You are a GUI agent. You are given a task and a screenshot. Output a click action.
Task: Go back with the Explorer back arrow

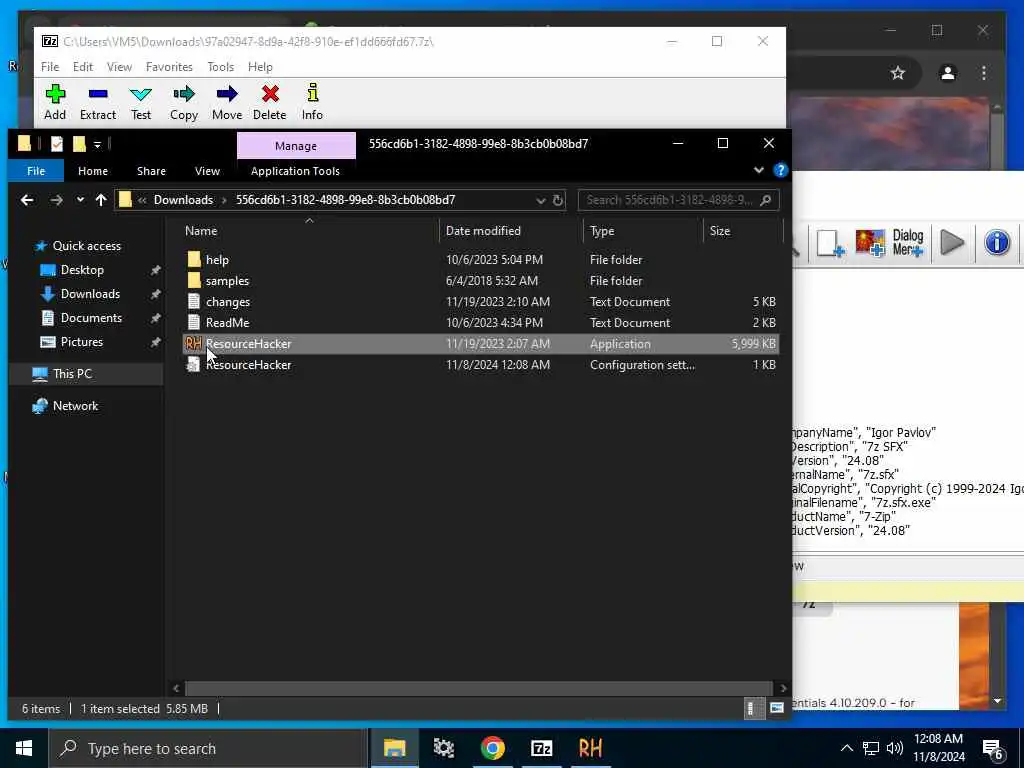point(27,200)
